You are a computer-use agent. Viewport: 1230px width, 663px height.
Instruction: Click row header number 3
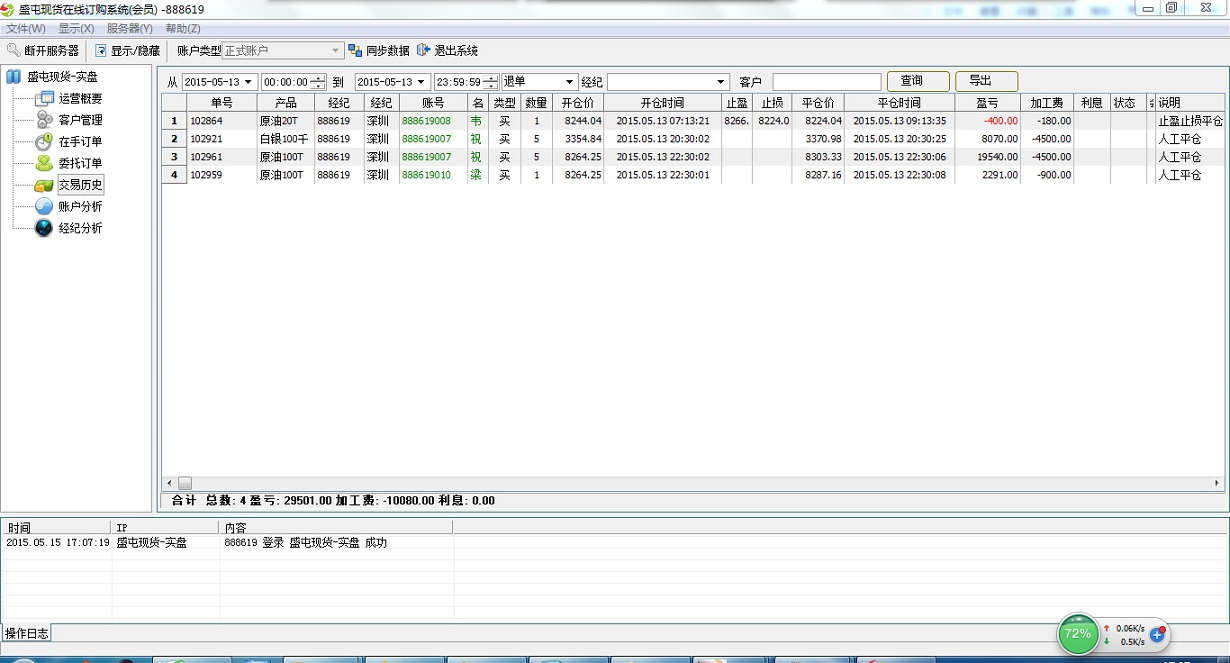pyautogui.click(x=174, y=157)
